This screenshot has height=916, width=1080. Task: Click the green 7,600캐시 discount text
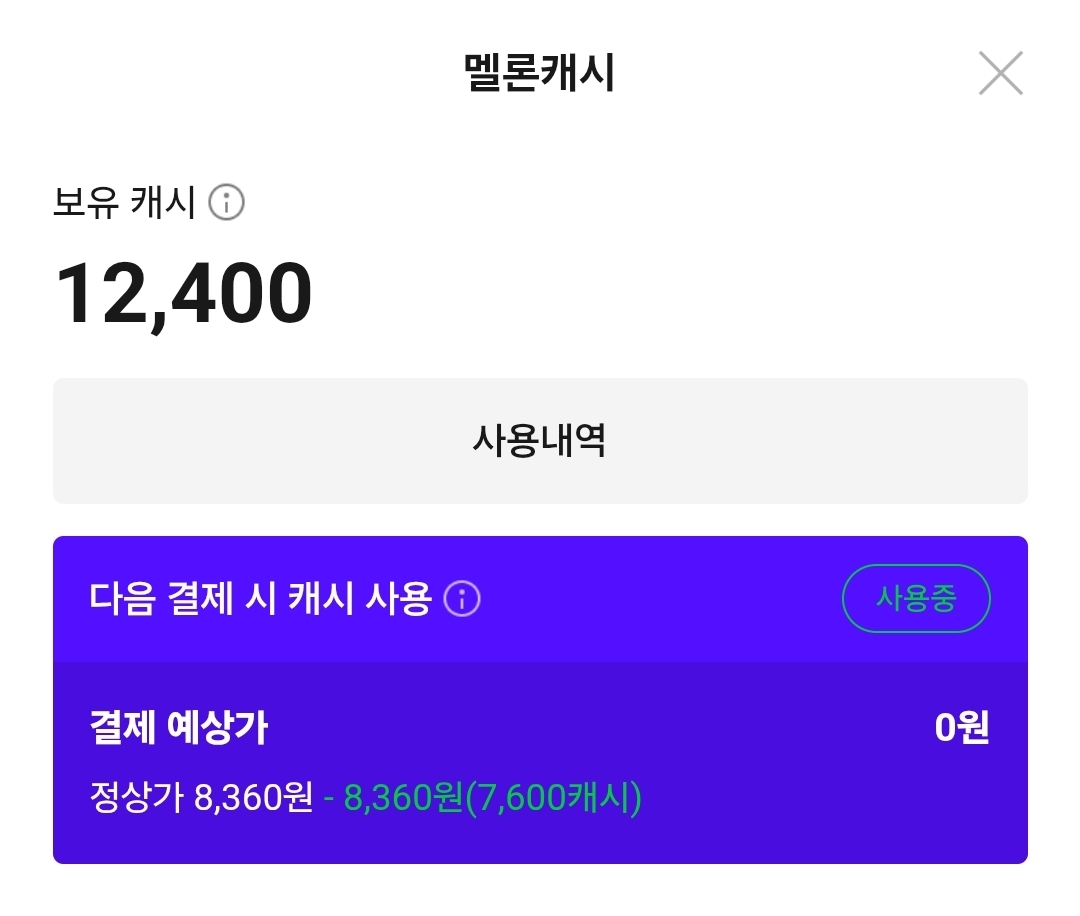pyautogui.click(x=492, y=798)
